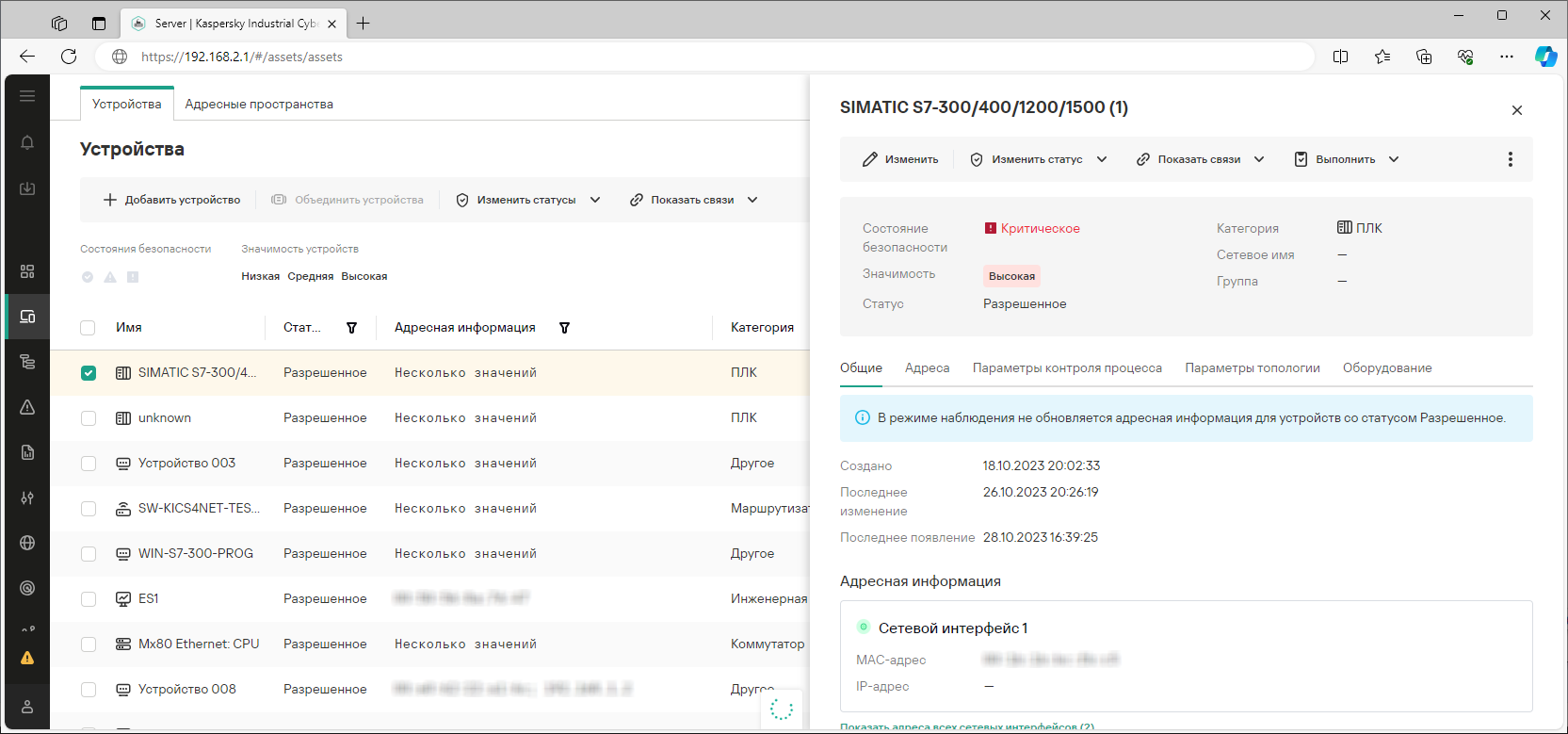The width and height of the screenshot is (1568, 734).
Task: Open the Assets devices sidebar icon
Action: 27,317
